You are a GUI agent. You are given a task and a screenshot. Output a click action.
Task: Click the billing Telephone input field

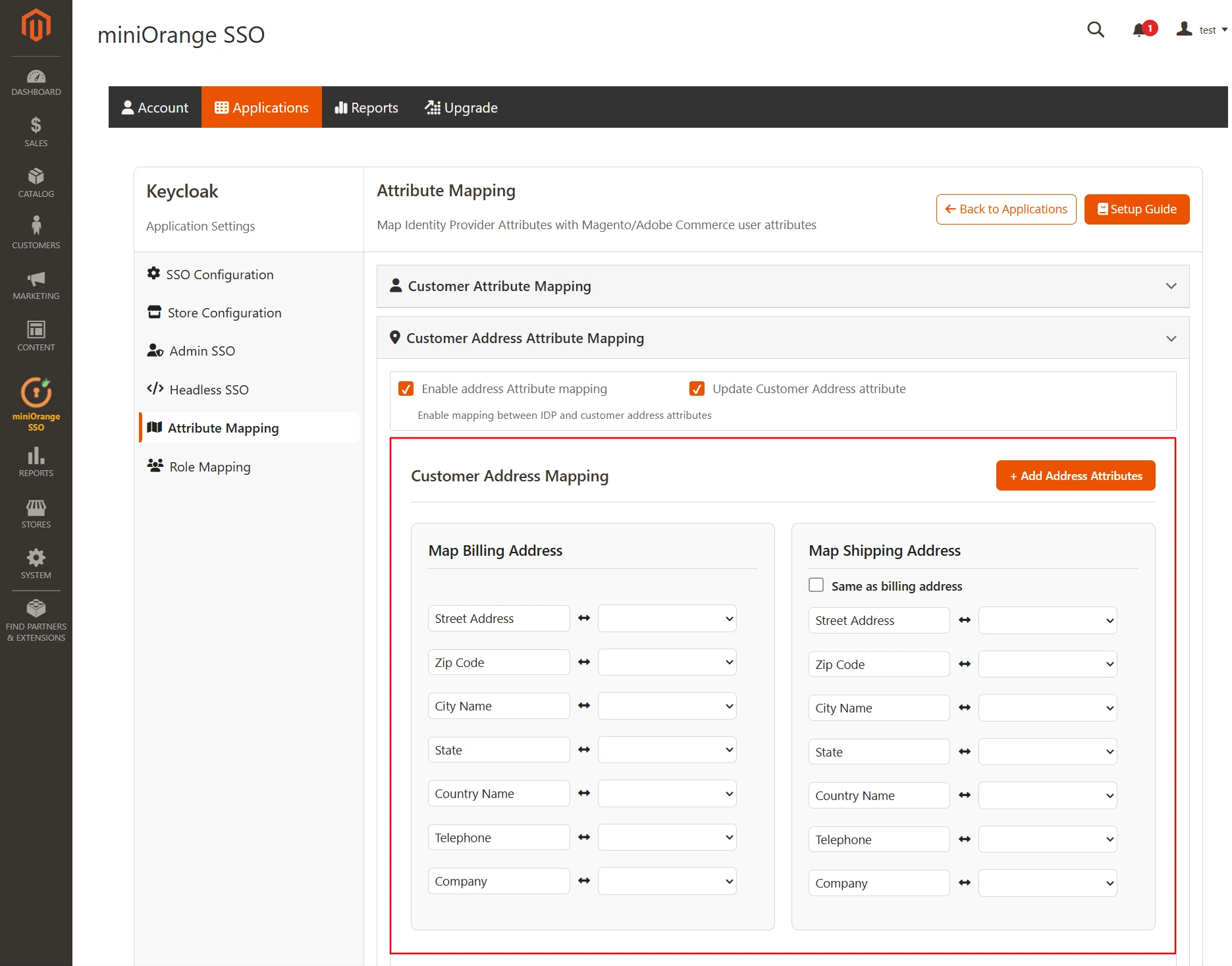point(498,837)
